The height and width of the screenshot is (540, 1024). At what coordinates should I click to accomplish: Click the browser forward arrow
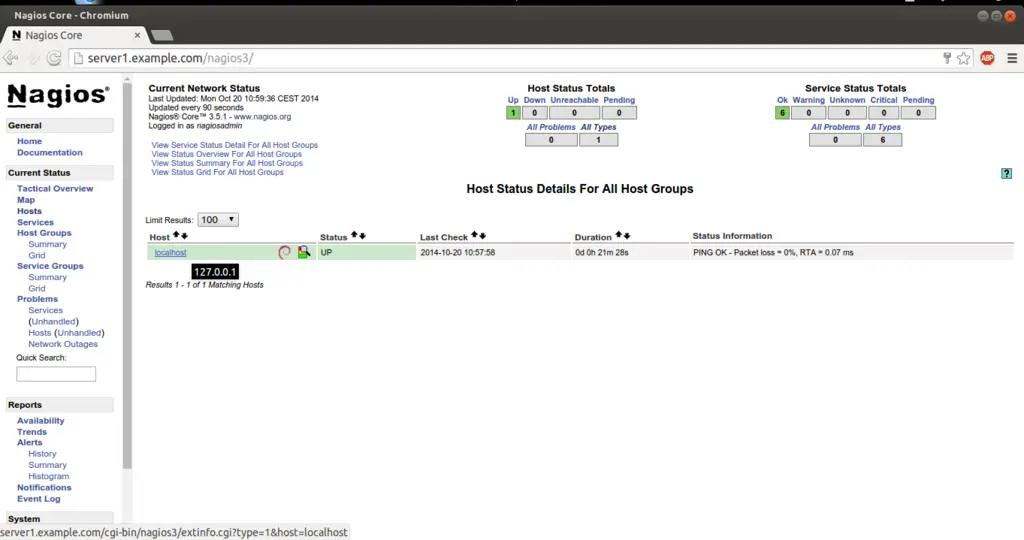tap(33, 58)
